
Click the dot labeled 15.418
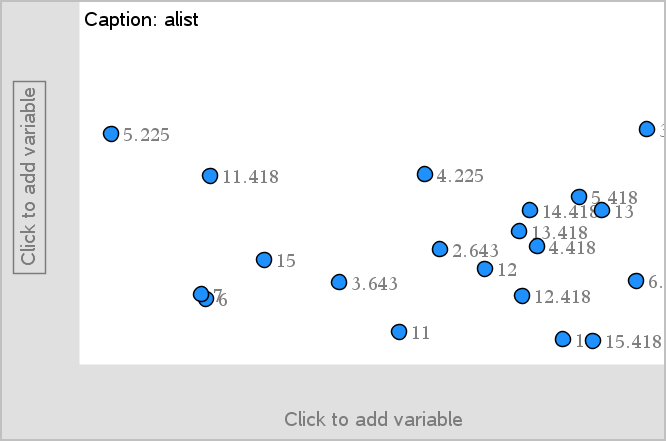(593, 341)
